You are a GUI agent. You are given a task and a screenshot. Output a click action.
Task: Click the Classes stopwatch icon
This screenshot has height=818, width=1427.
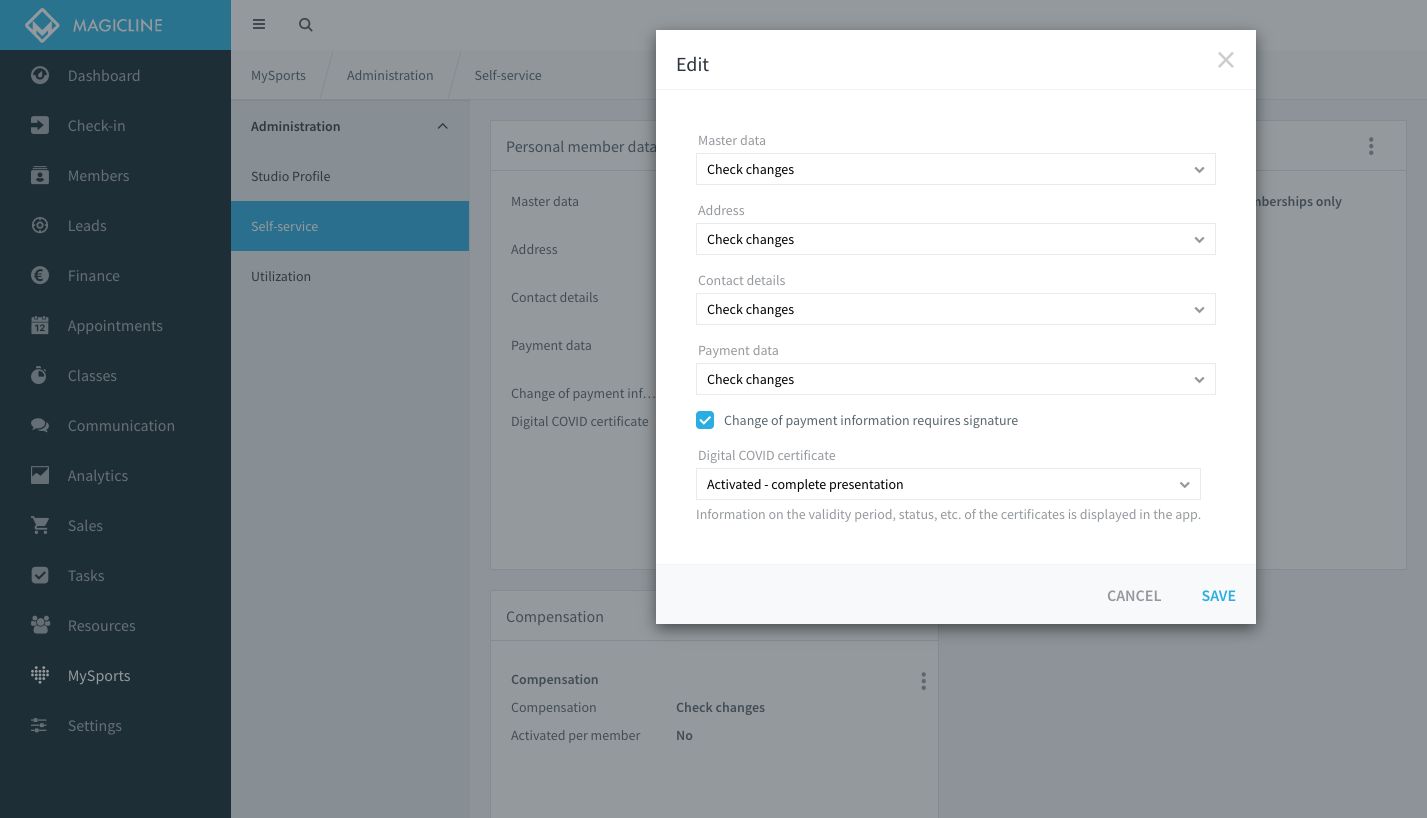[40, 375]
